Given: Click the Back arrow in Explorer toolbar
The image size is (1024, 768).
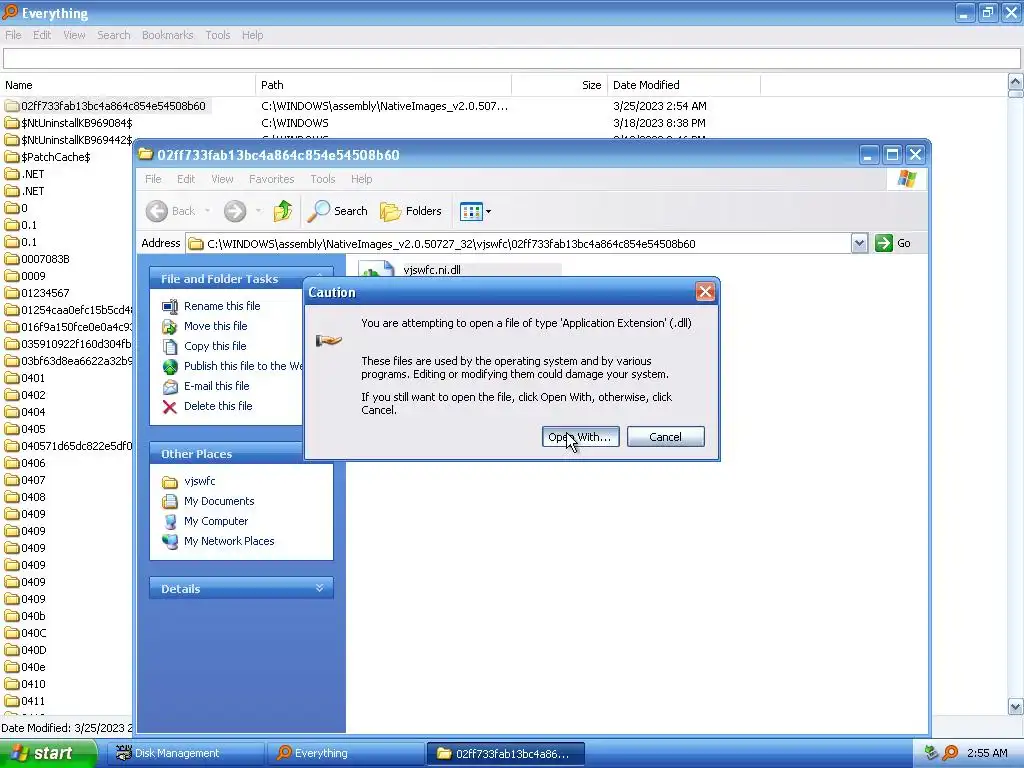Looking at the screenshot, I should (157, 211).
